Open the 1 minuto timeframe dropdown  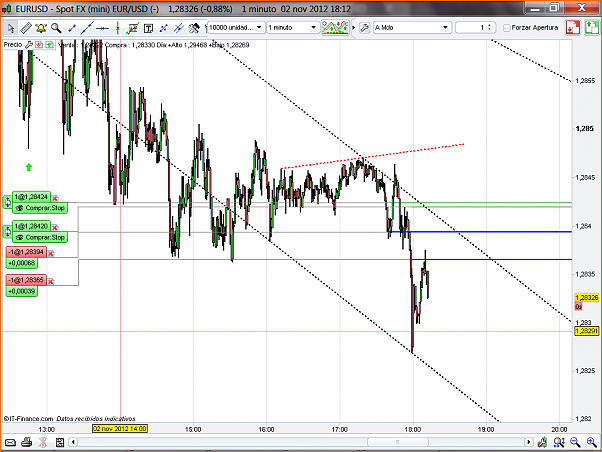[x=293, y=28]
